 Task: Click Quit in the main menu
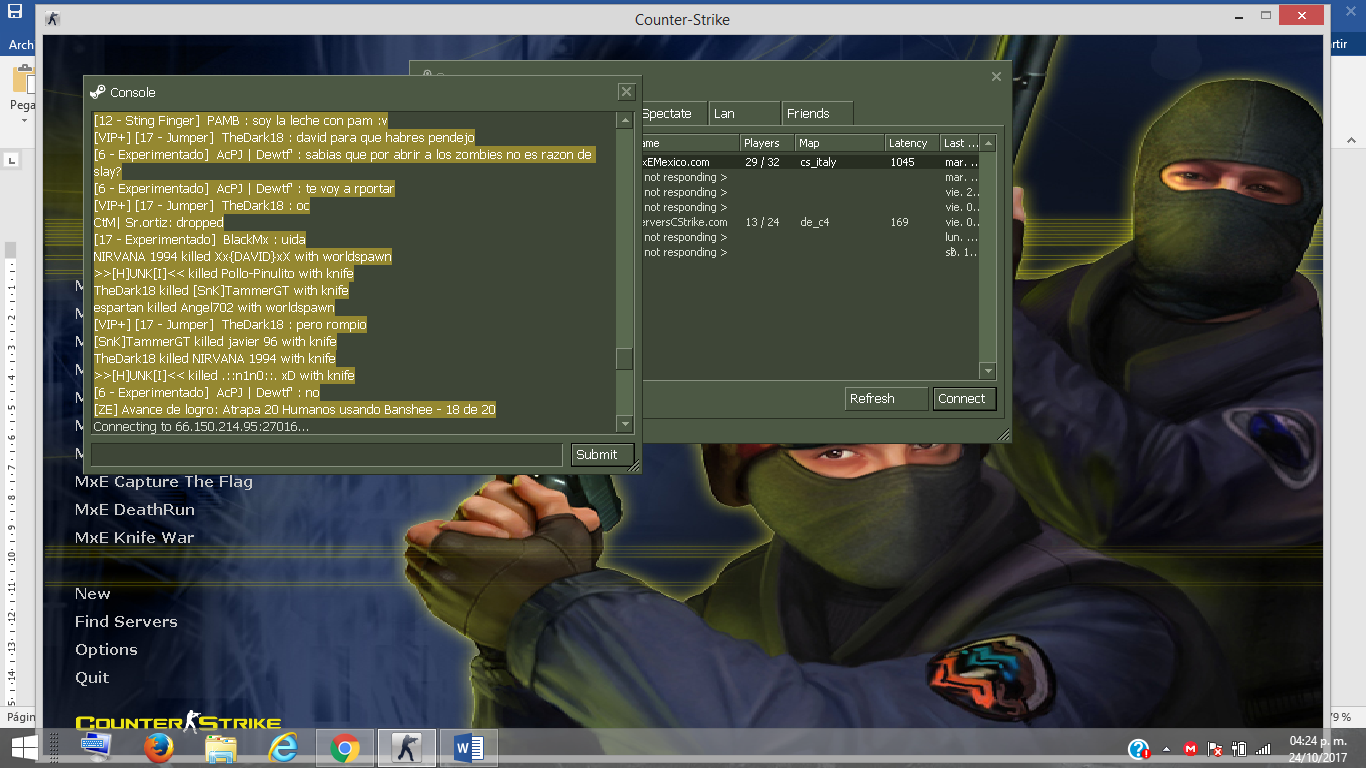pyautogui.click(x=92, y=678)
